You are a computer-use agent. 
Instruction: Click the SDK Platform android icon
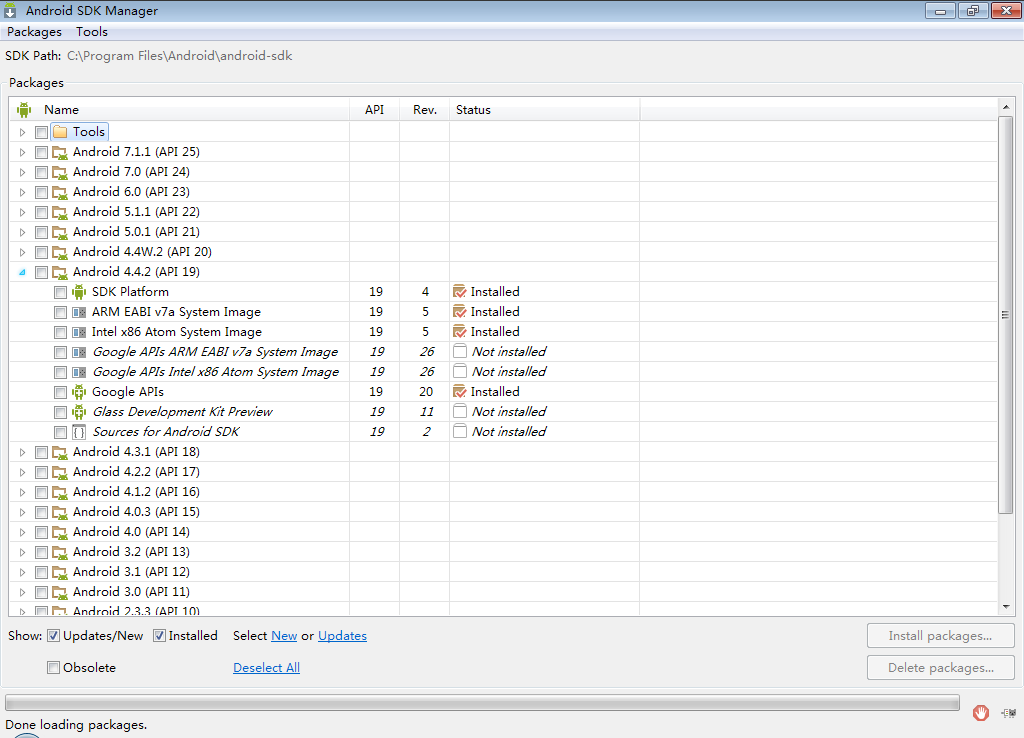click(x=79, y=292)
